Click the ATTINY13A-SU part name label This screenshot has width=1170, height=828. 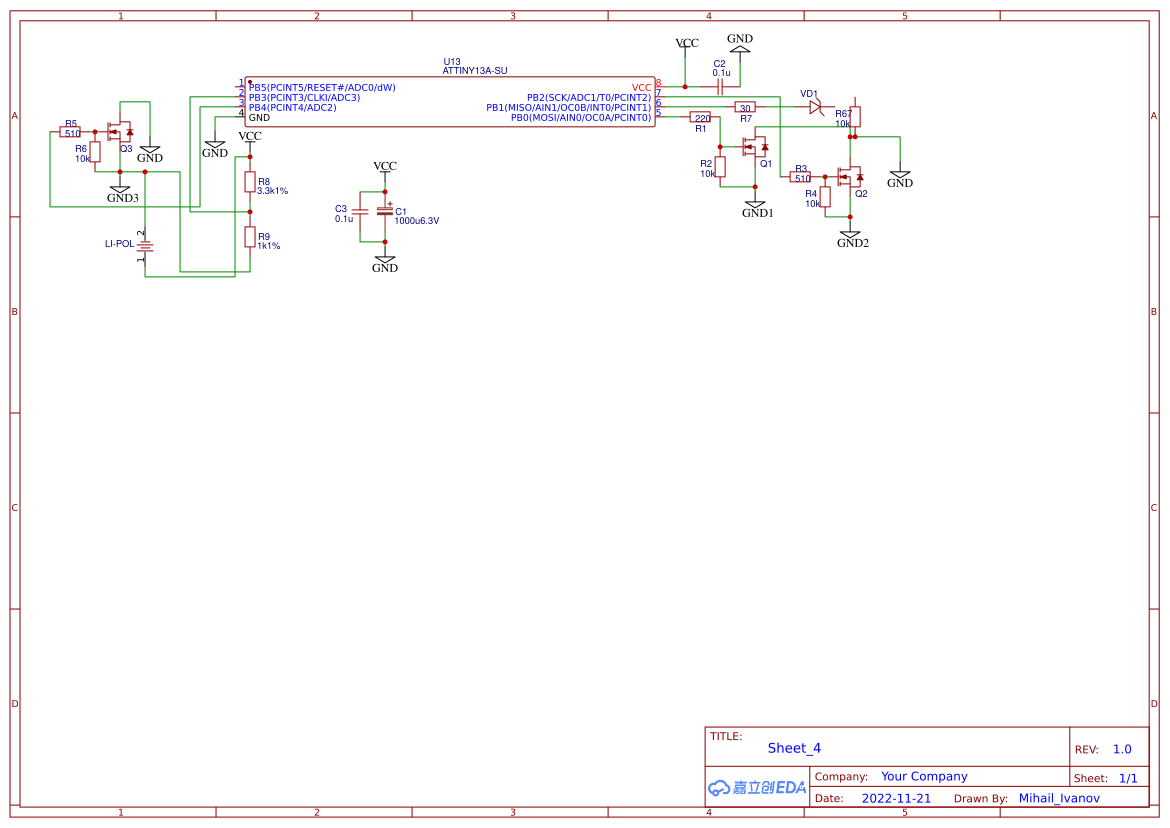coord(475,71)
